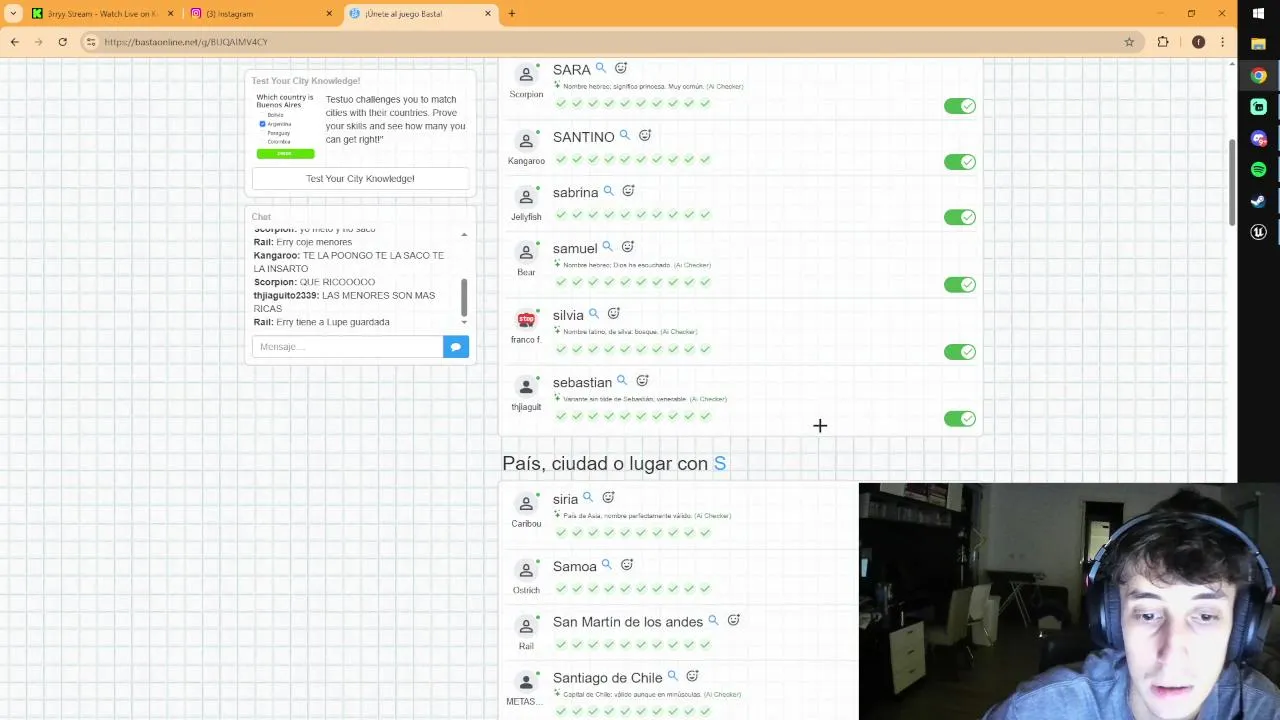
Task: React with emoji to Santiago de Chile
Action: (x=692, y=677)
